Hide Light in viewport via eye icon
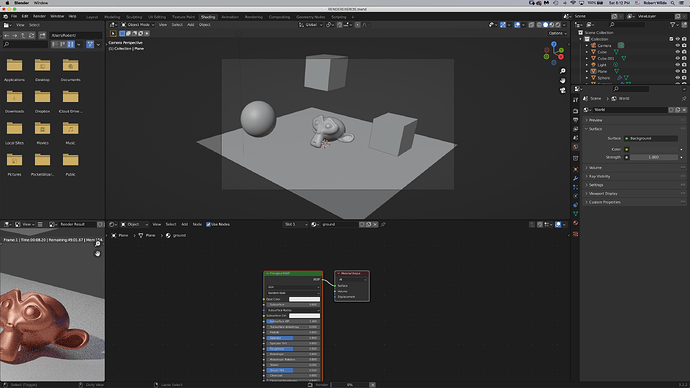This screenshot has width=690, height=388. 677,65
